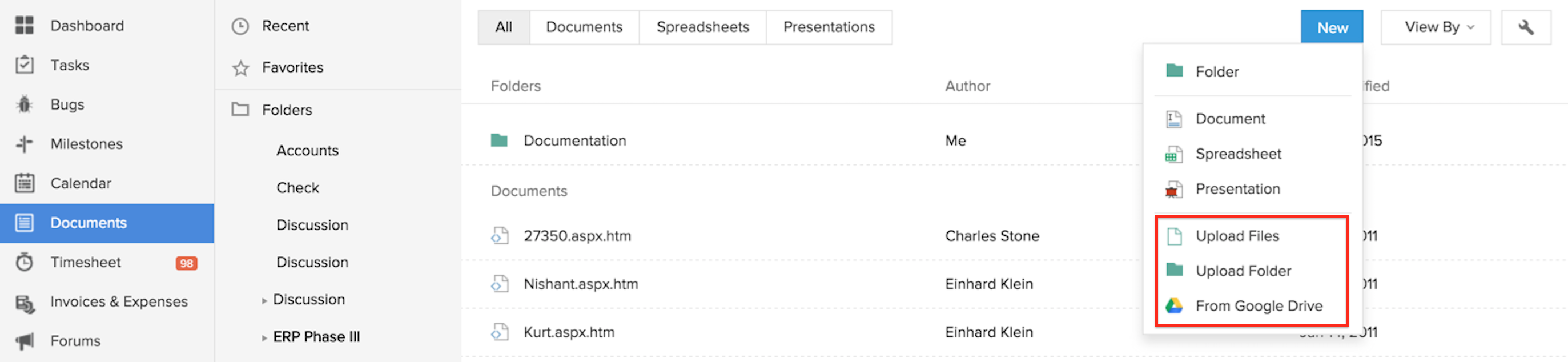Screen dimensions: 1568x362
Task: Switch to the Presentations tab
Action: 829,27
